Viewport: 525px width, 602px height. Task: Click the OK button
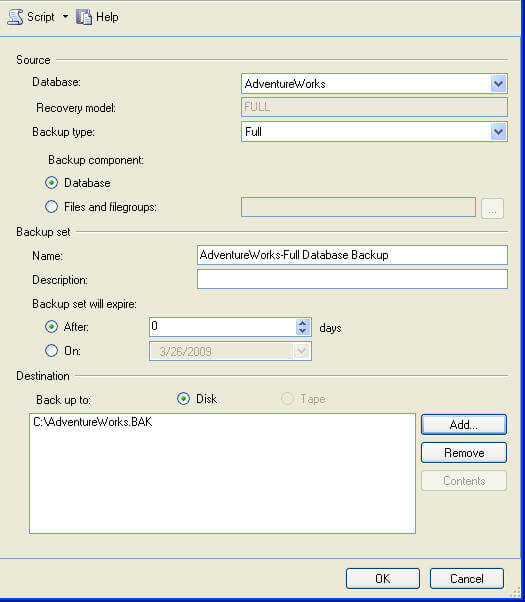(383, 579)
